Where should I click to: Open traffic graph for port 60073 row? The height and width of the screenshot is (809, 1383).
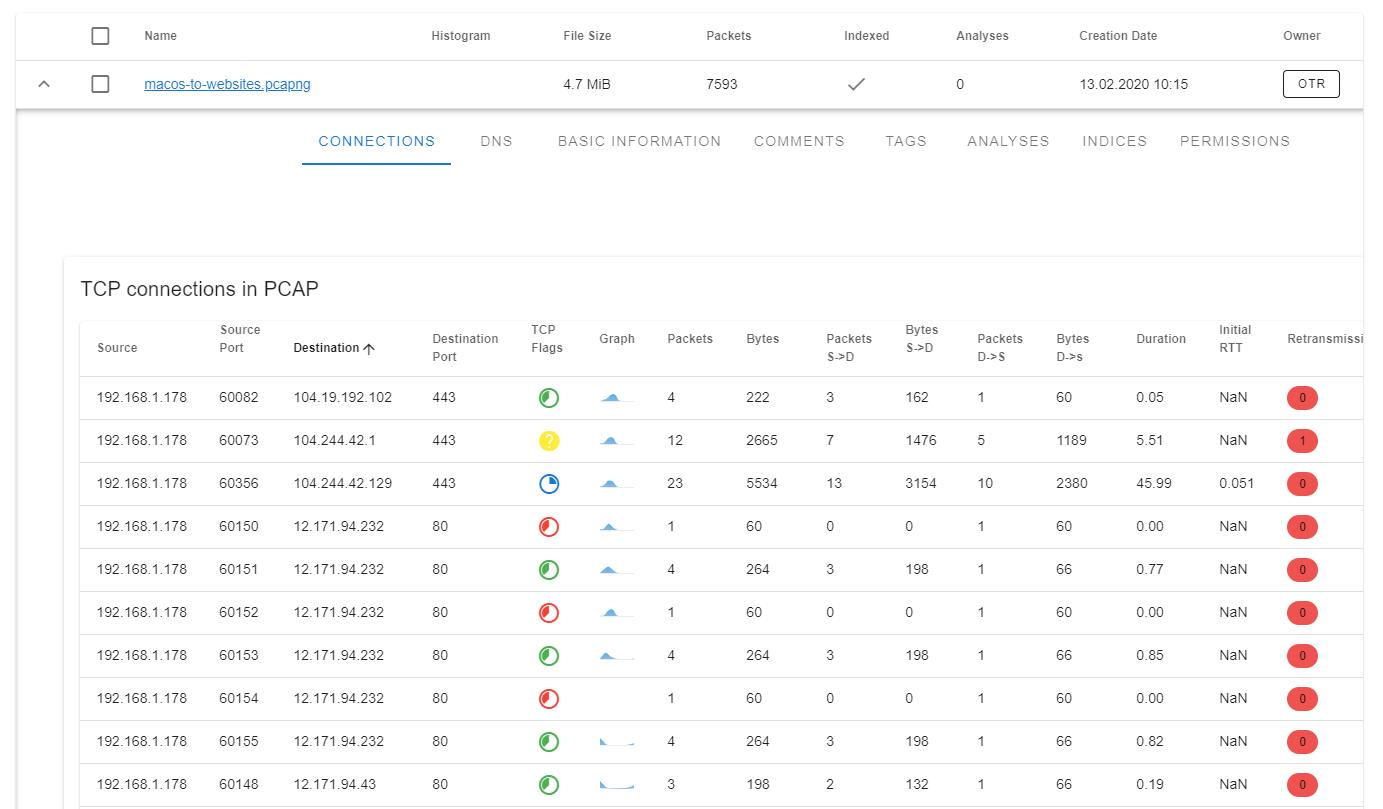coord(617,441)
